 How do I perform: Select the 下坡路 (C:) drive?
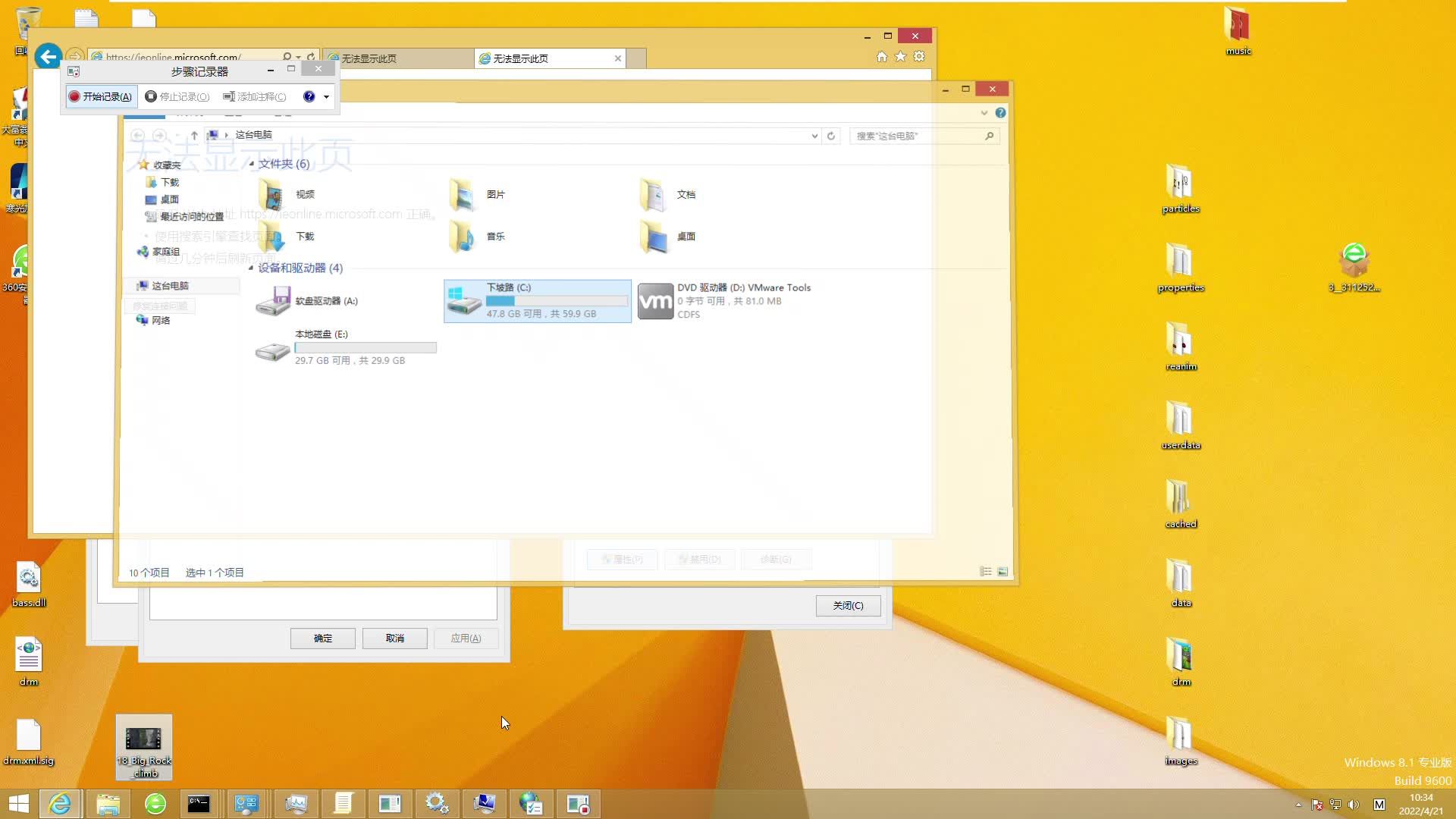click(537, 301)
